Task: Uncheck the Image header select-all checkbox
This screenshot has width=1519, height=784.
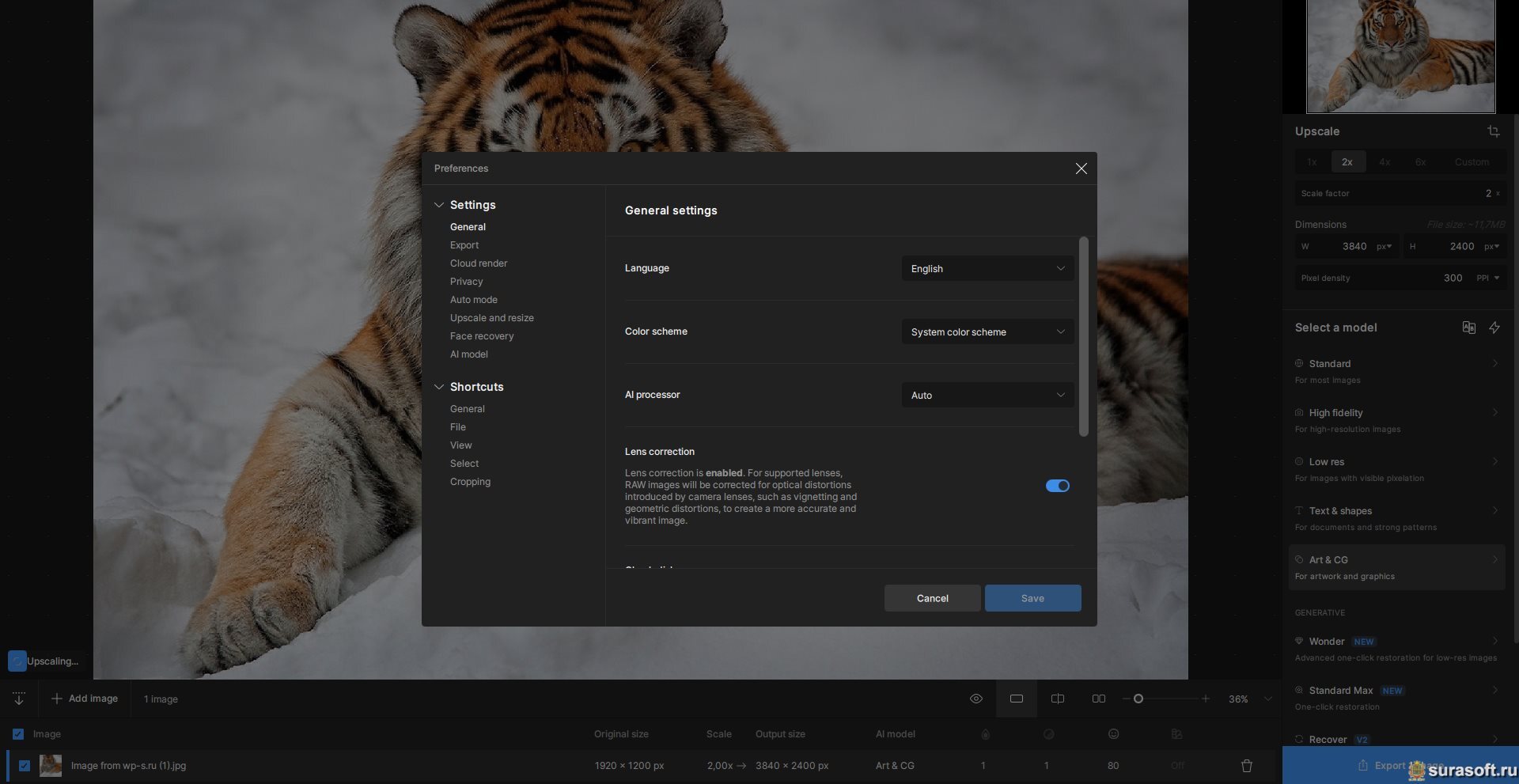Action: (18, 734)
